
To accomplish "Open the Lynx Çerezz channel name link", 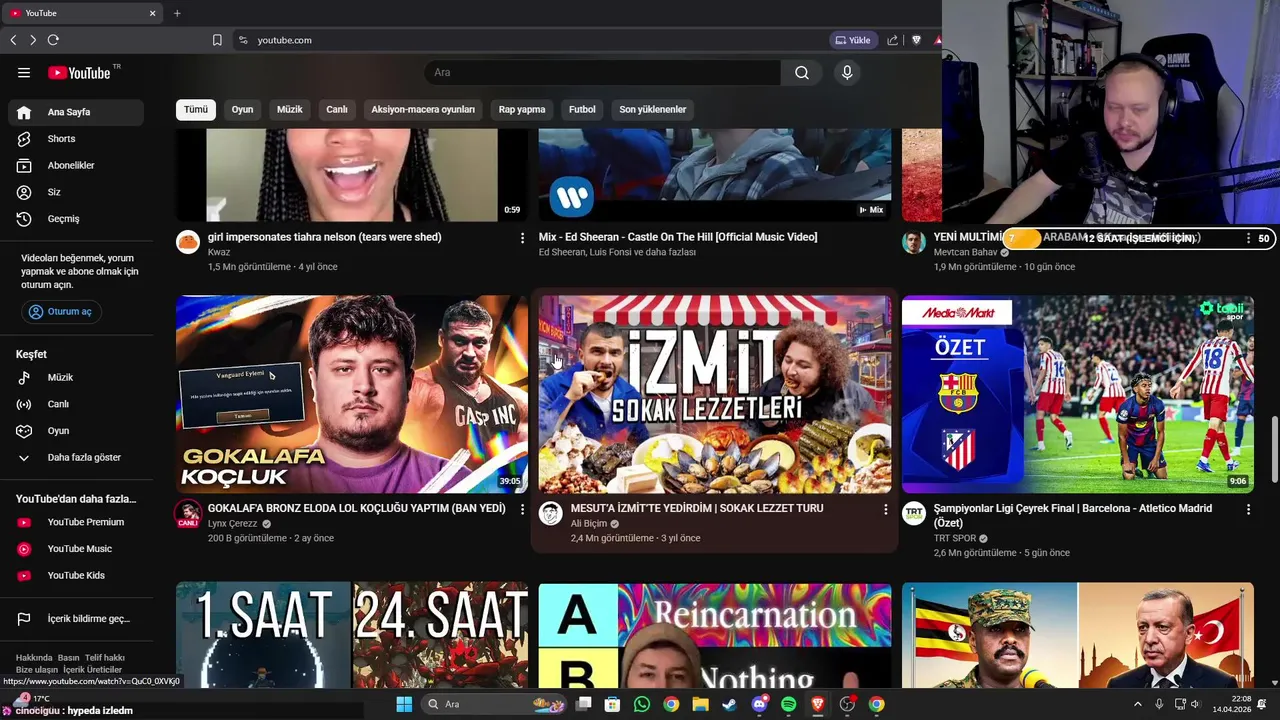I will (233, 524).
